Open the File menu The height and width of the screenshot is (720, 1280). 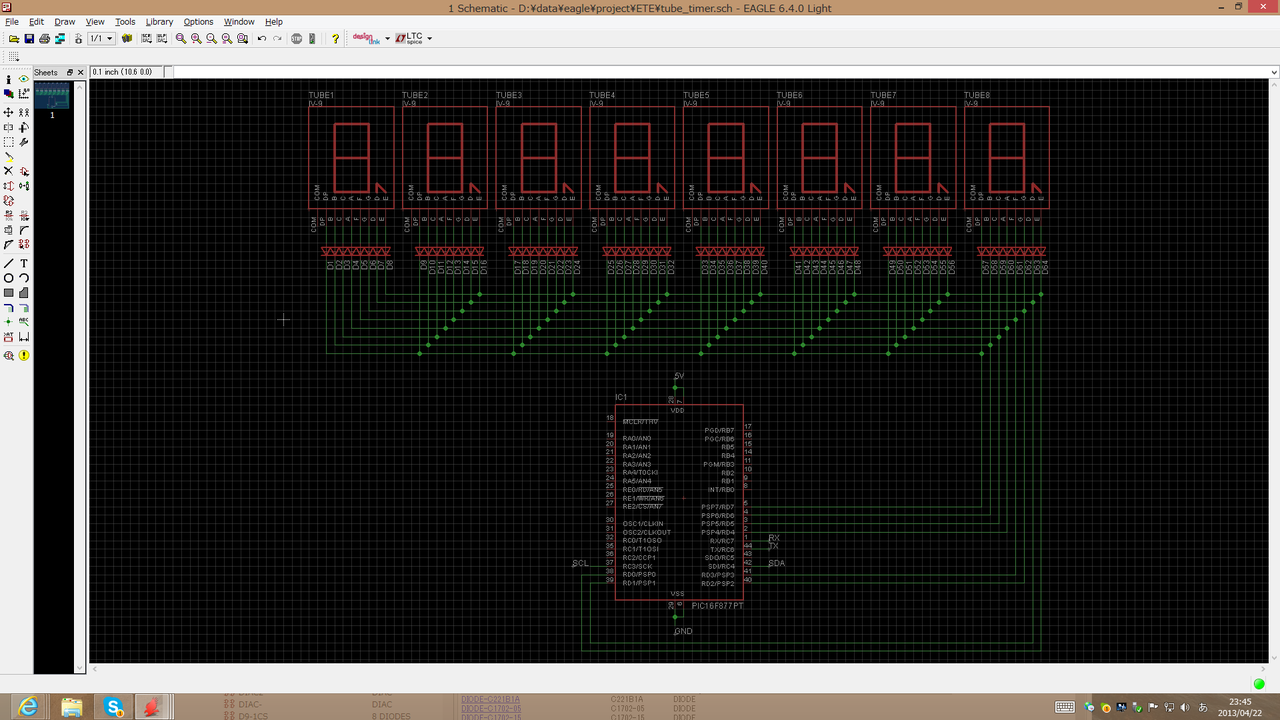pos(12,21)
